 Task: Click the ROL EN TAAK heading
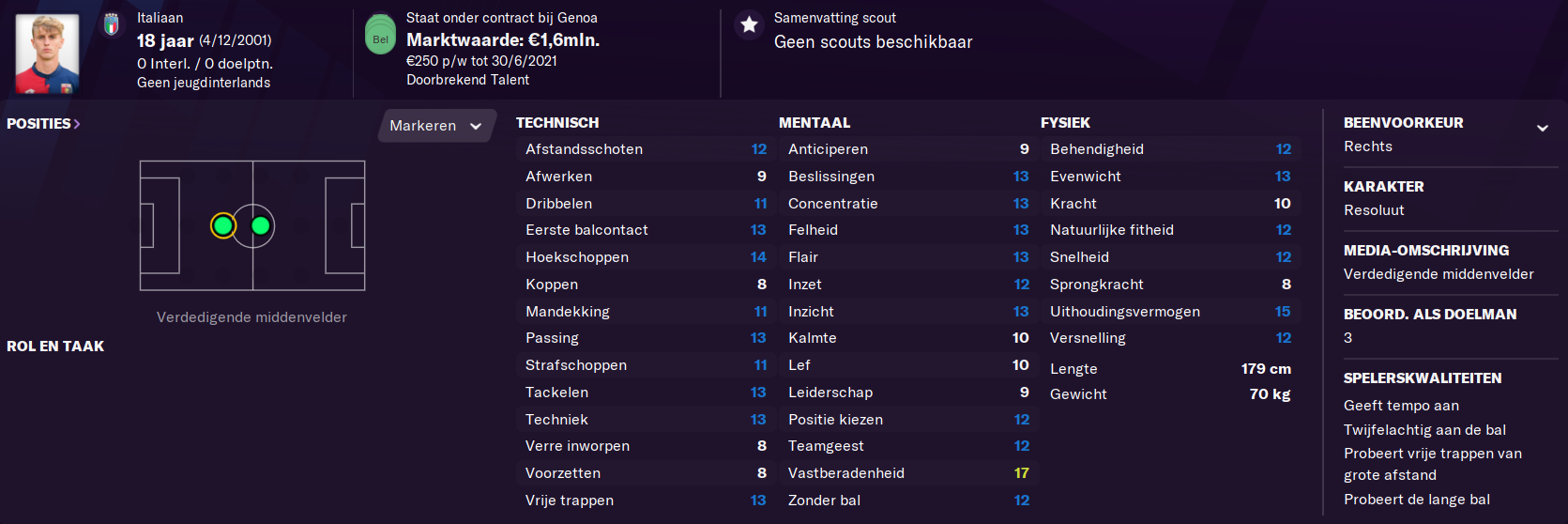[x=55, y=347]
